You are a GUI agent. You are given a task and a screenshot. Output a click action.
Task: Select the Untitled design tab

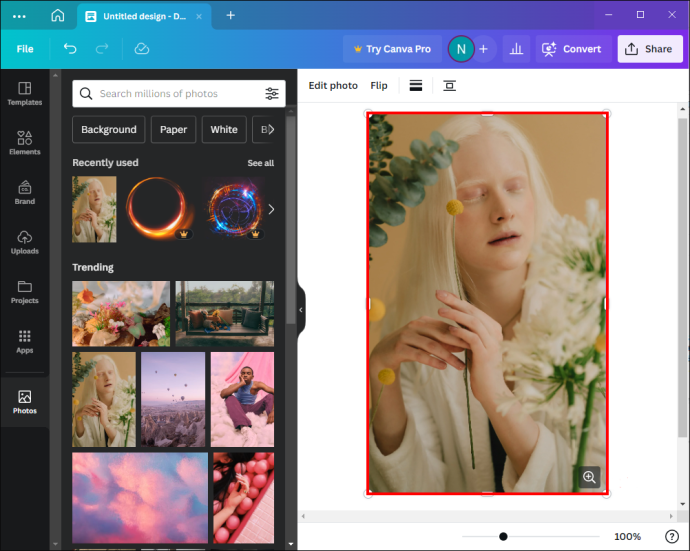pos(144,16)
